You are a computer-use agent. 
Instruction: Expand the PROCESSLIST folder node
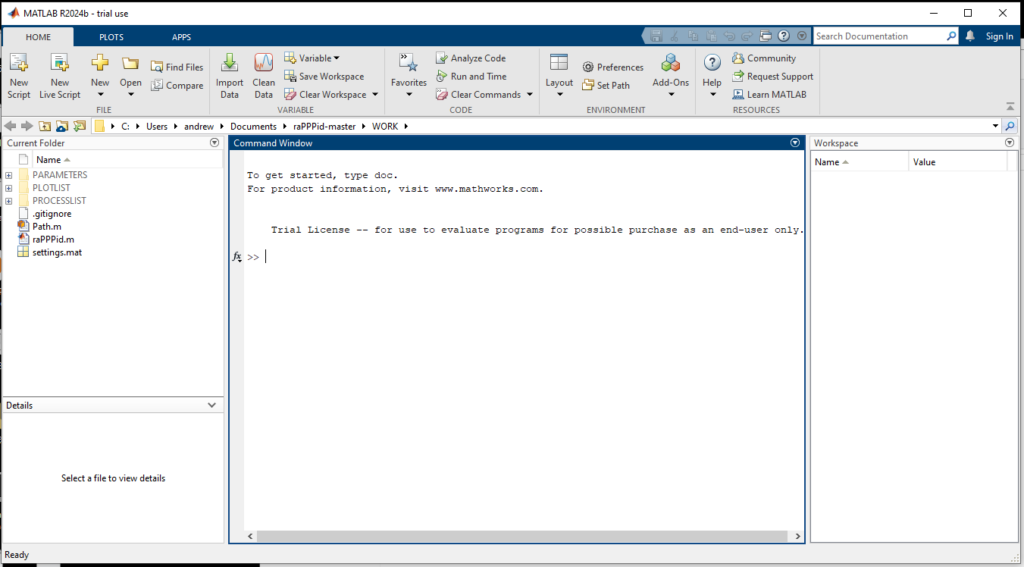click(x=9, y=201)
